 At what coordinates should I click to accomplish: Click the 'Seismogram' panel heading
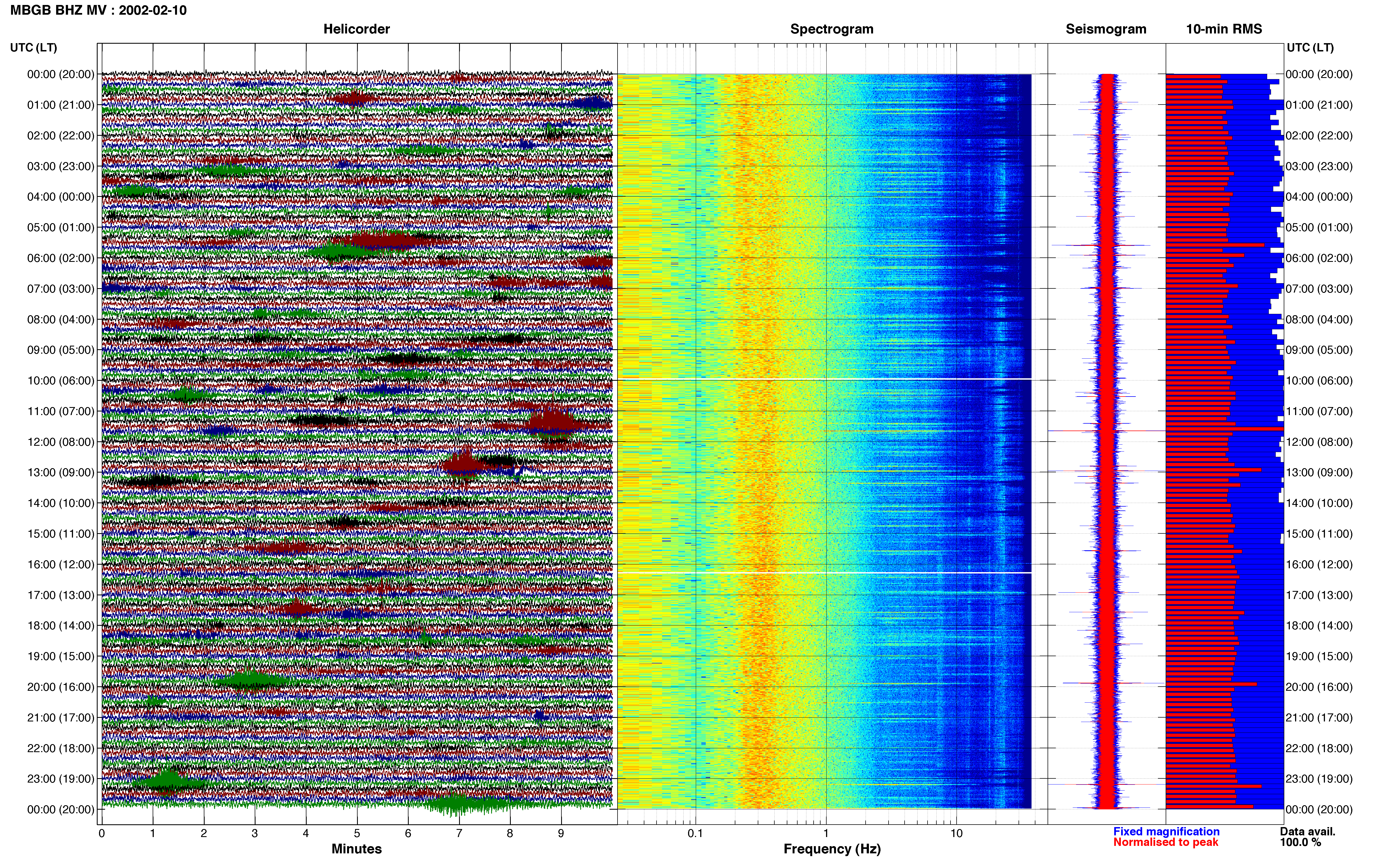[x=1106, y=29]
